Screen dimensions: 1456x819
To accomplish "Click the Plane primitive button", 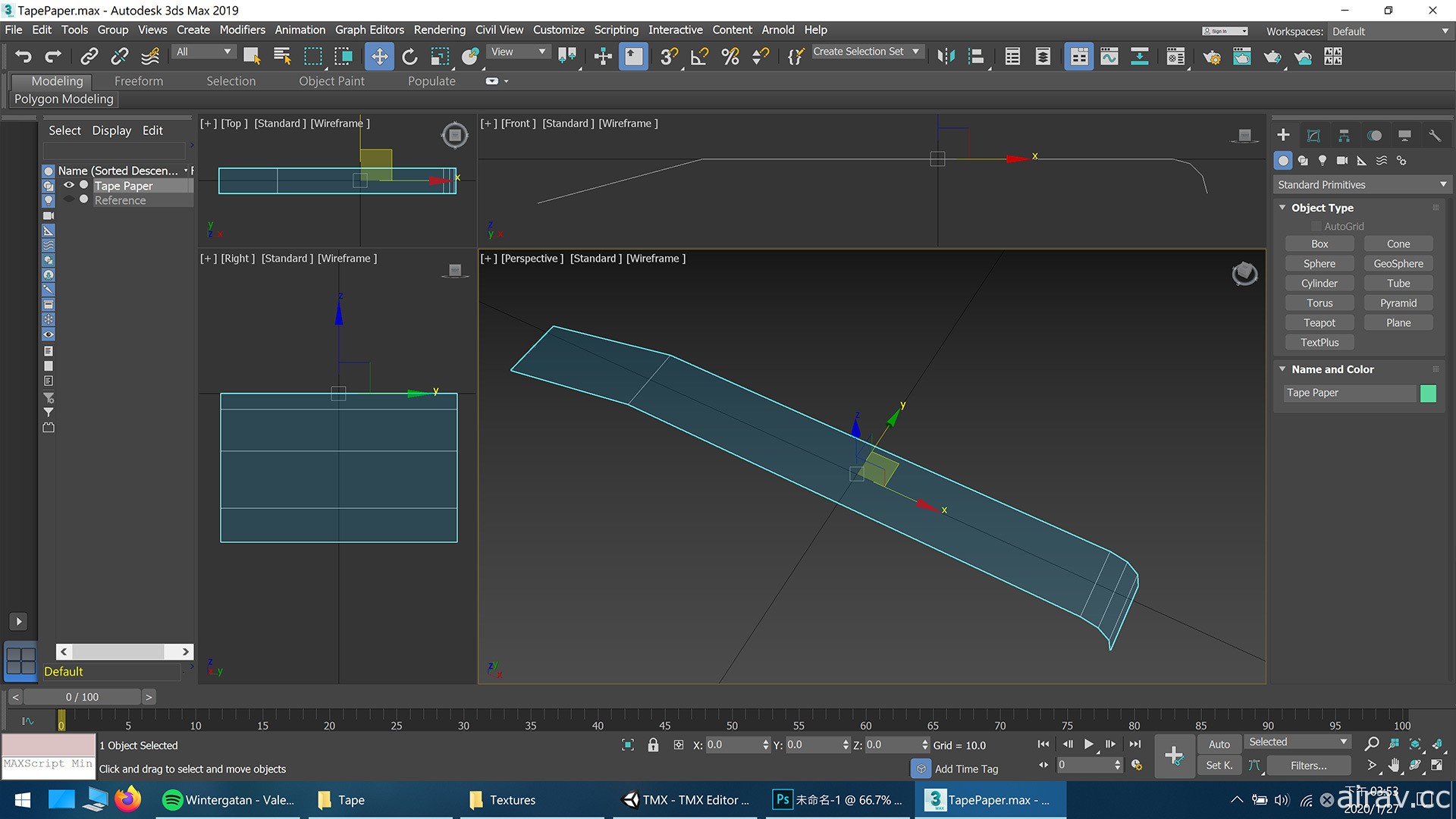I will tap(1397, 322).
